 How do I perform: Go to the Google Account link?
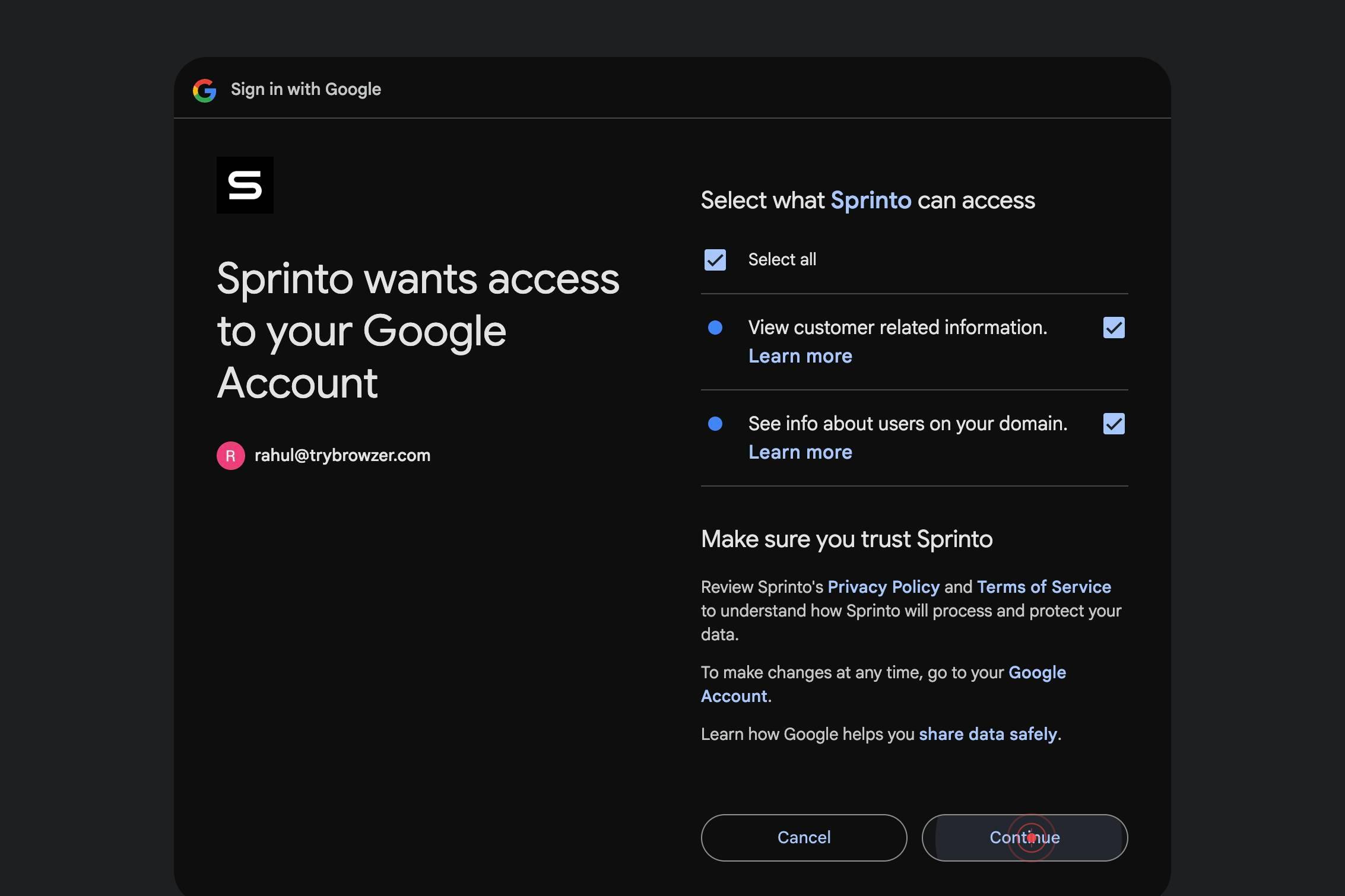884,684
